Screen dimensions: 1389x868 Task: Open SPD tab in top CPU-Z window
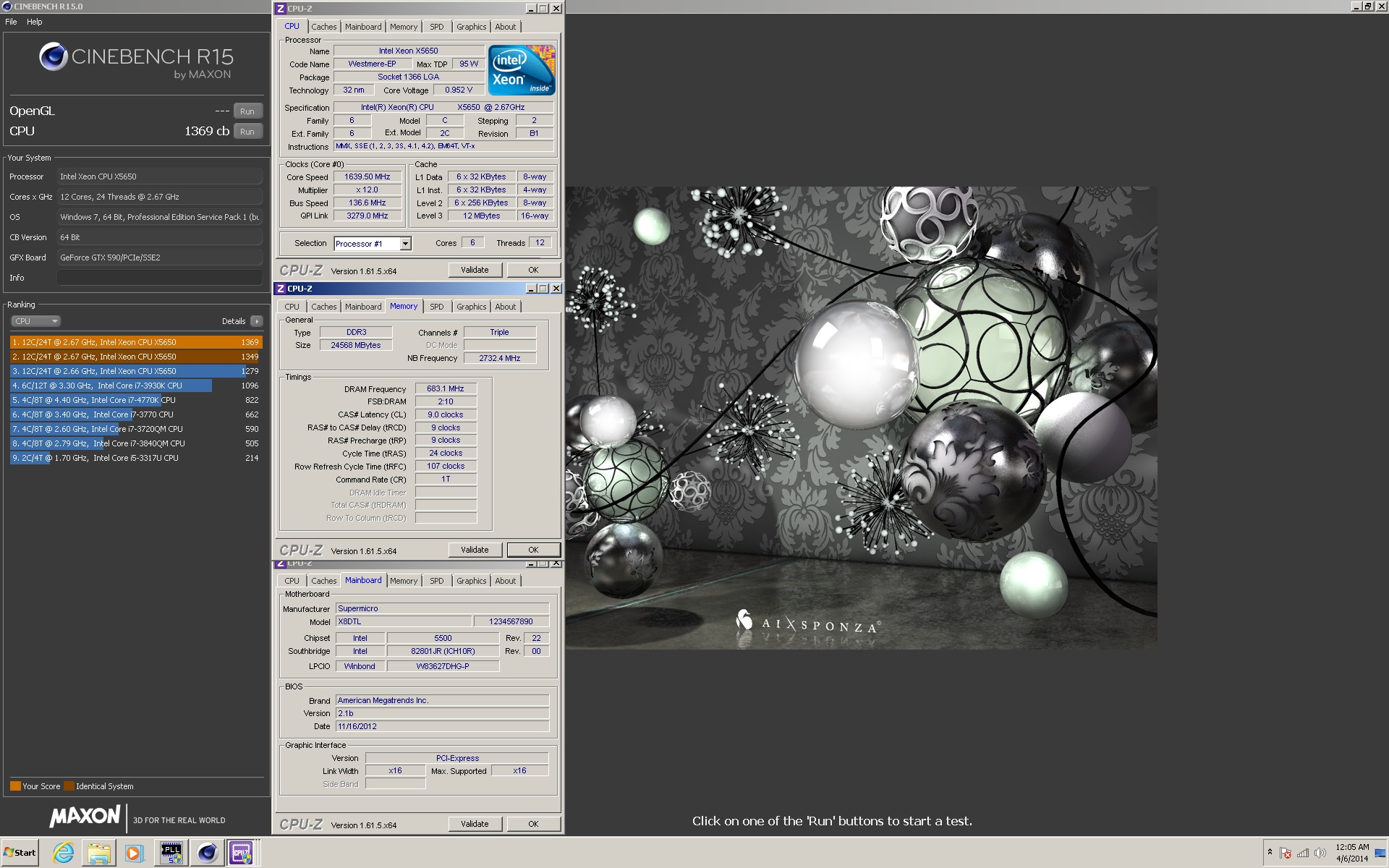coord(437,27)
